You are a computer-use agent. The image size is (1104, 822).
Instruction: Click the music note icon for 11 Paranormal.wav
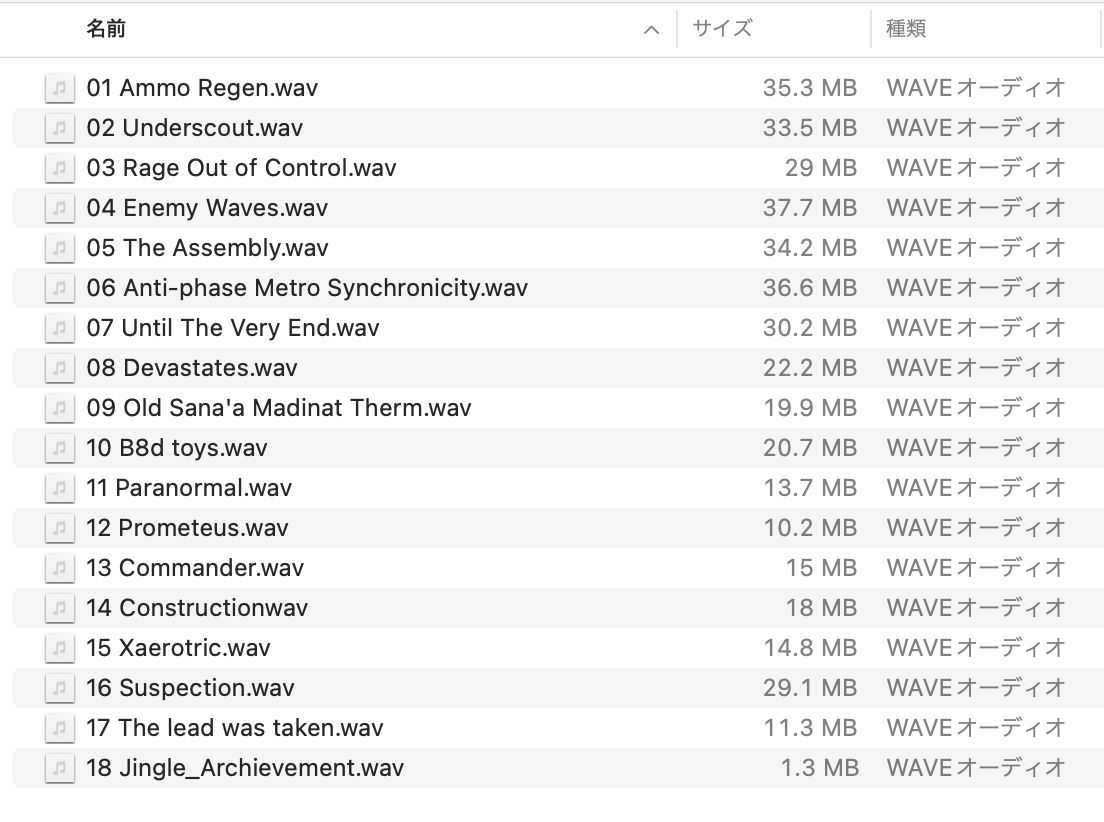pyautogui.click(x=60, y=488)
